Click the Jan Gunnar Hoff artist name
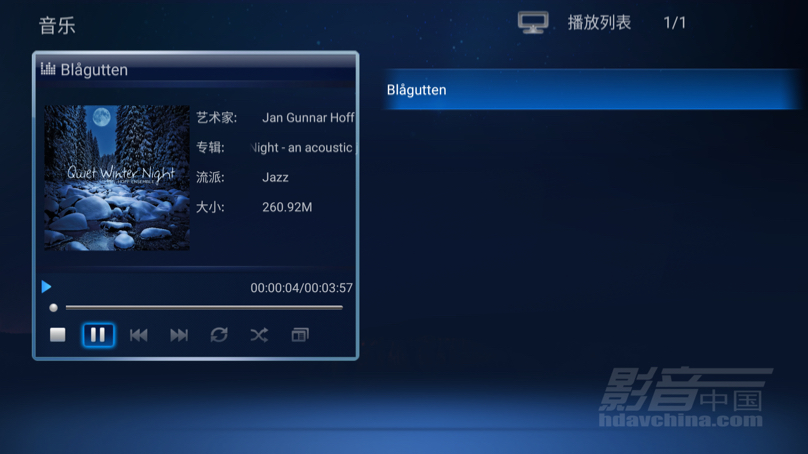The image size is (808, 454). pyautogui.click(x=308, y=117)
